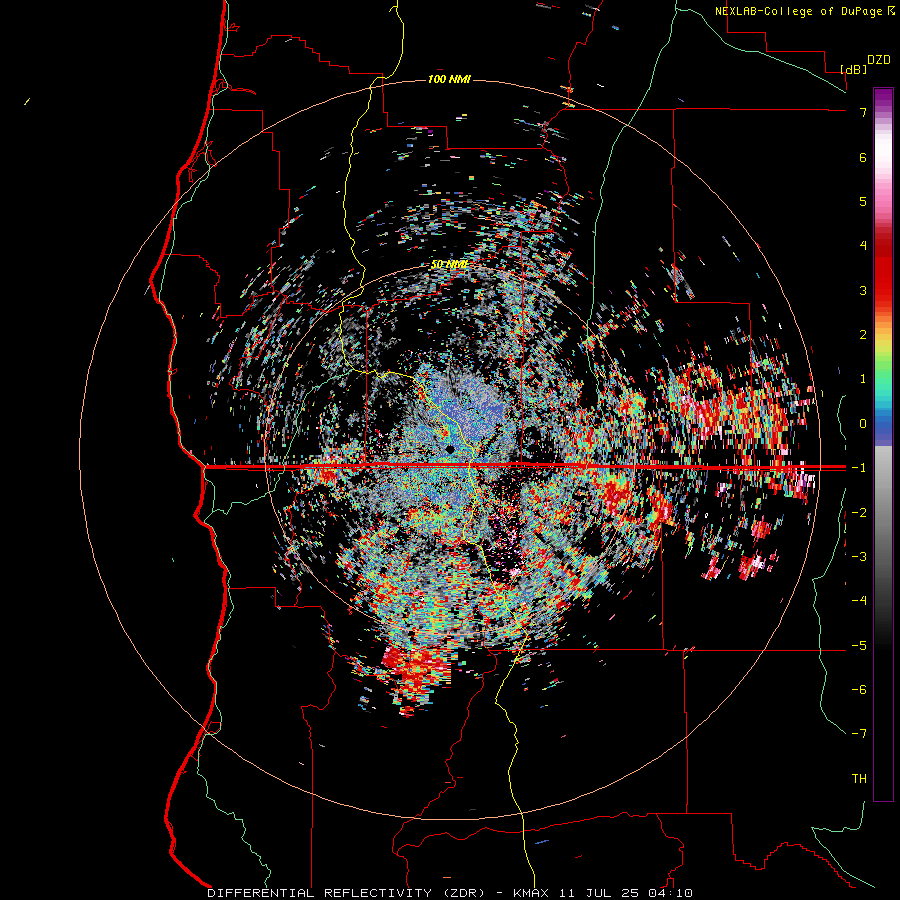This screenshot has width=900, height=900.
Task: Click the 3 value on color scale
Action: 863,290
